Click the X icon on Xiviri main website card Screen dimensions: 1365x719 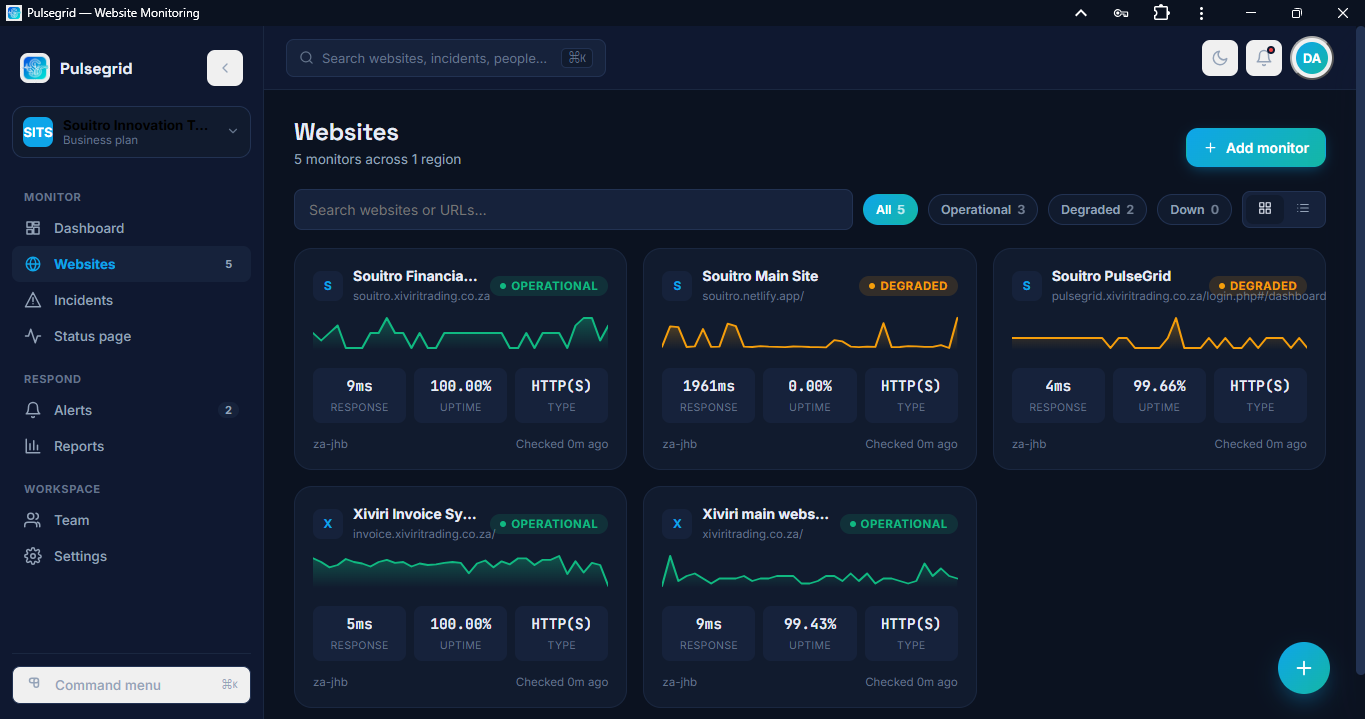[677, 524]
